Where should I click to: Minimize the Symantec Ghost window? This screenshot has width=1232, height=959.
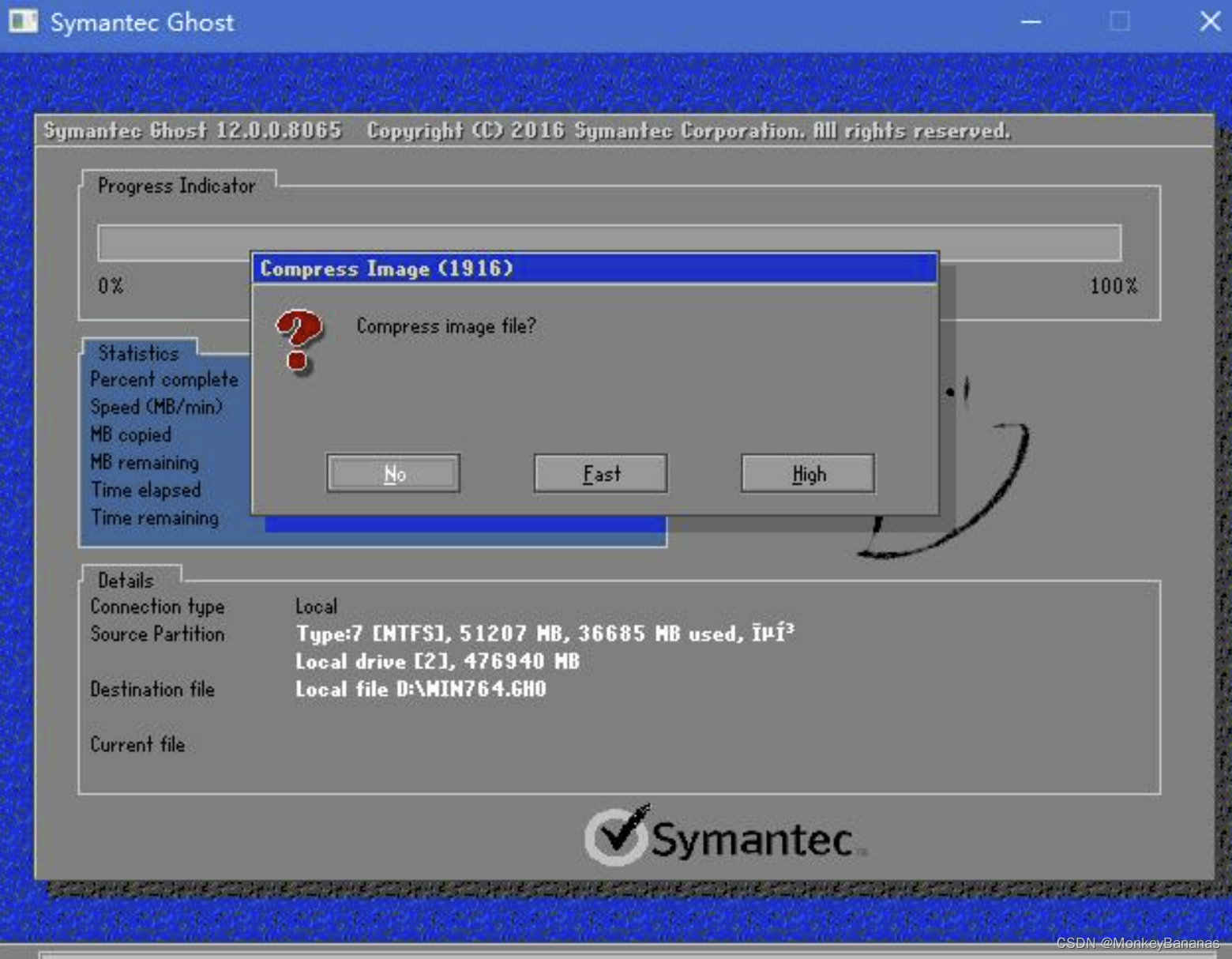tap(1031, 22)
